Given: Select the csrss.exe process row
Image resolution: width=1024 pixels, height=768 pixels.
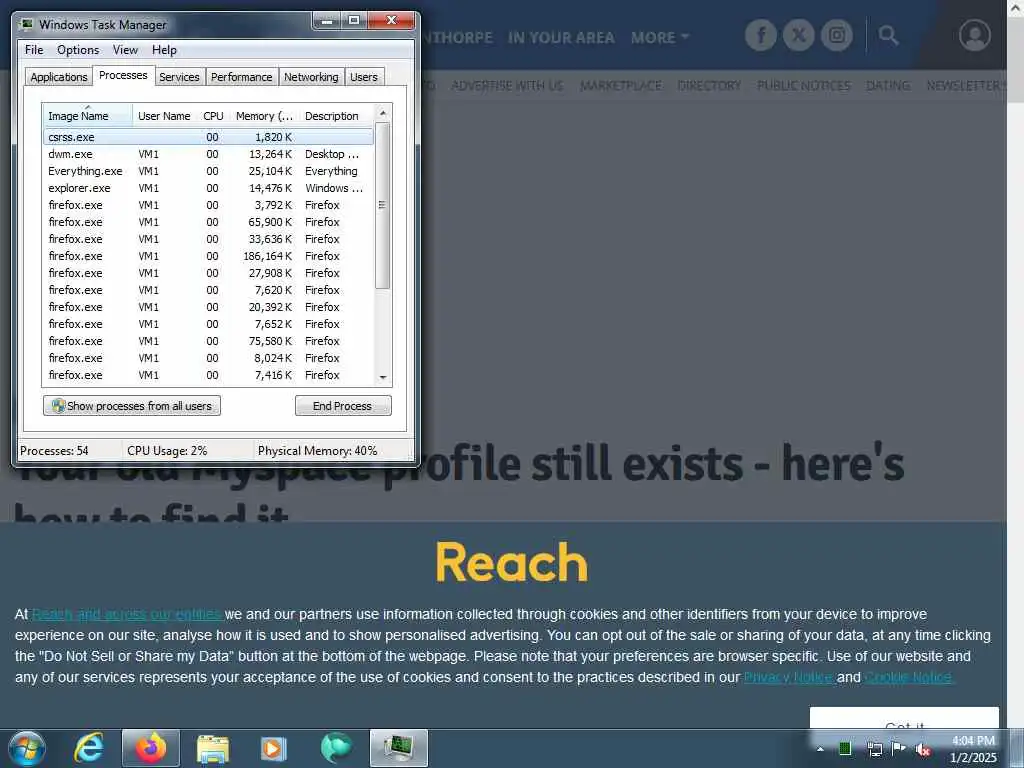Looking at the screenshot, I should [x=208, y=137].
